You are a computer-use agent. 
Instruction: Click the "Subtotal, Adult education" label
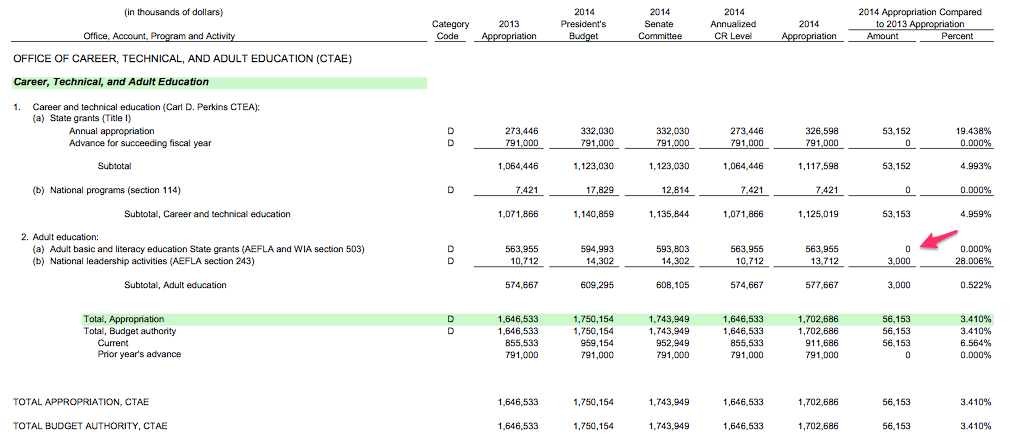(x=175, y=284)
